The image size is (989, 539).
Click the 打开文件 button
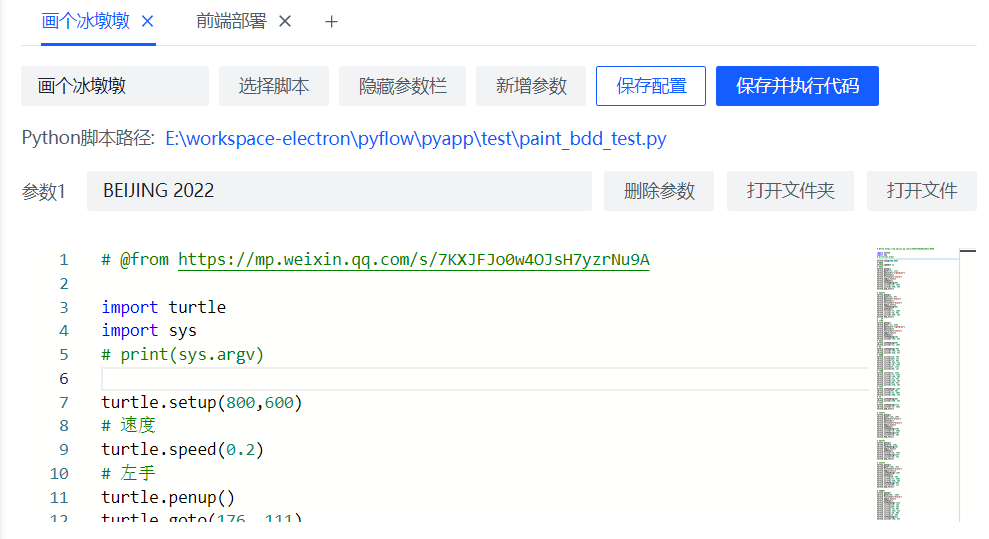pyautogui.click(x=921, y=191)
